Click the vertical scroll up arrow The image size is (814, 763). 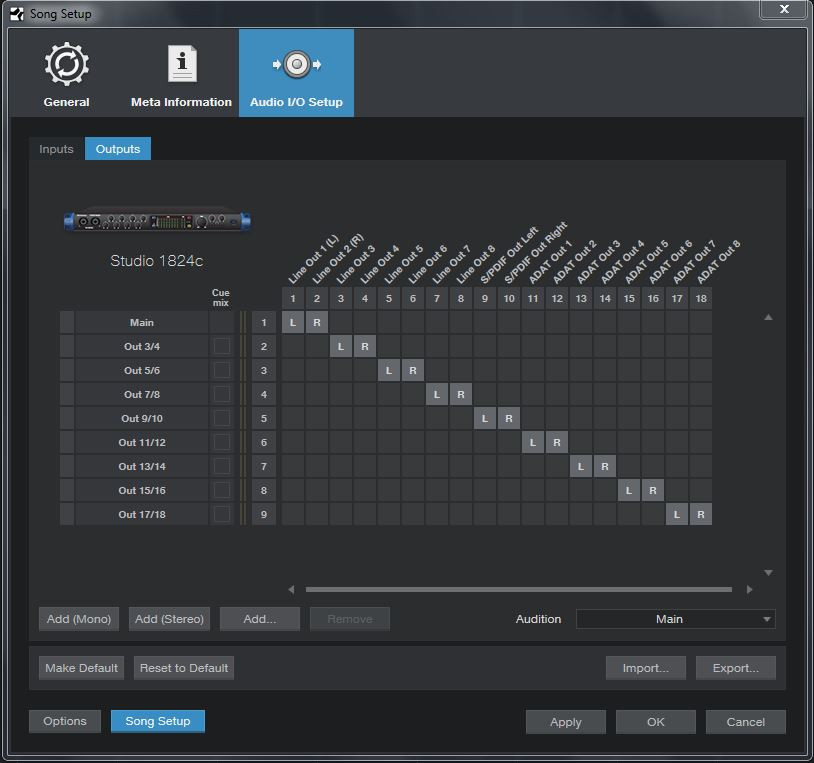pyautogui.click(x=768, y=317)
